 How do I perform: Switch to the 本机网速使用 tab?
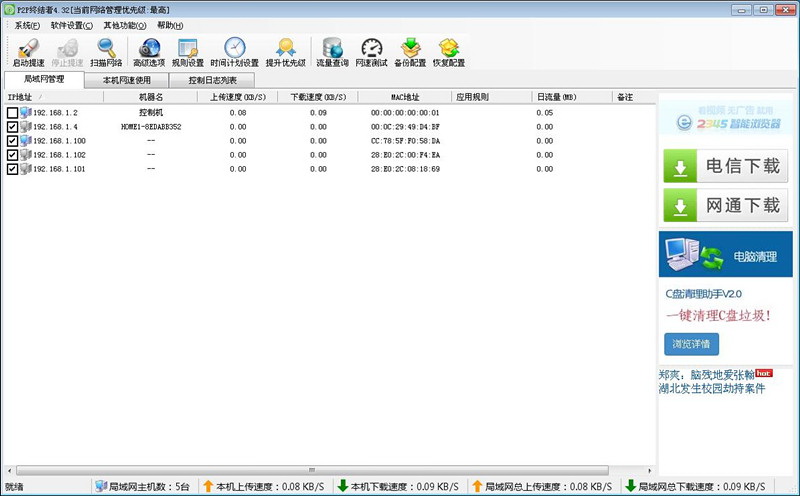(127, 80)
